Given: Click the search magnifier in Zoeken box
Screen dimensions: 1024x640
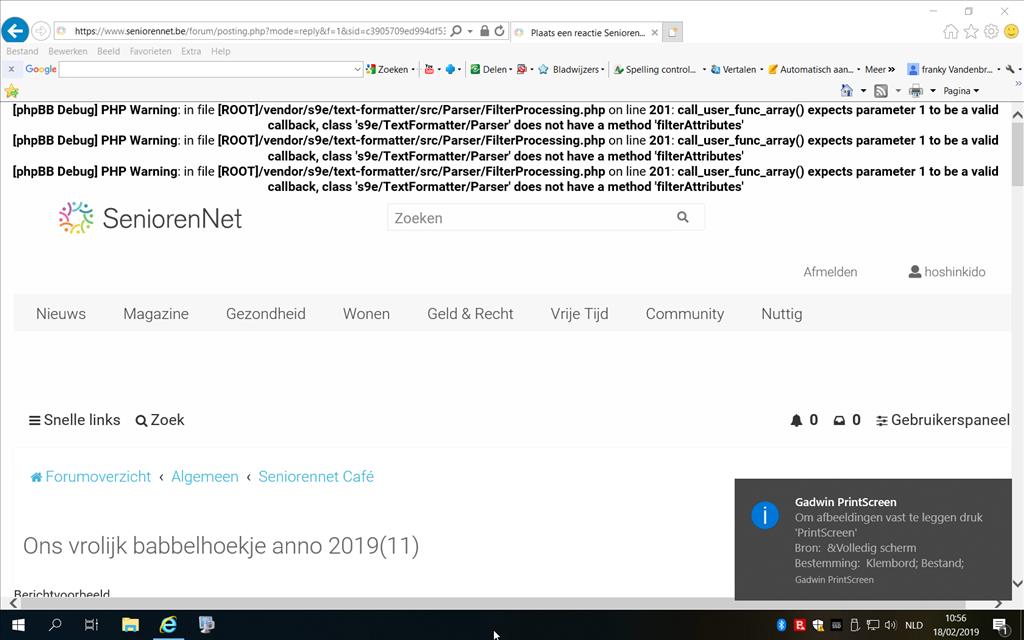Looking at the screenshot, I should click(683, 217).
